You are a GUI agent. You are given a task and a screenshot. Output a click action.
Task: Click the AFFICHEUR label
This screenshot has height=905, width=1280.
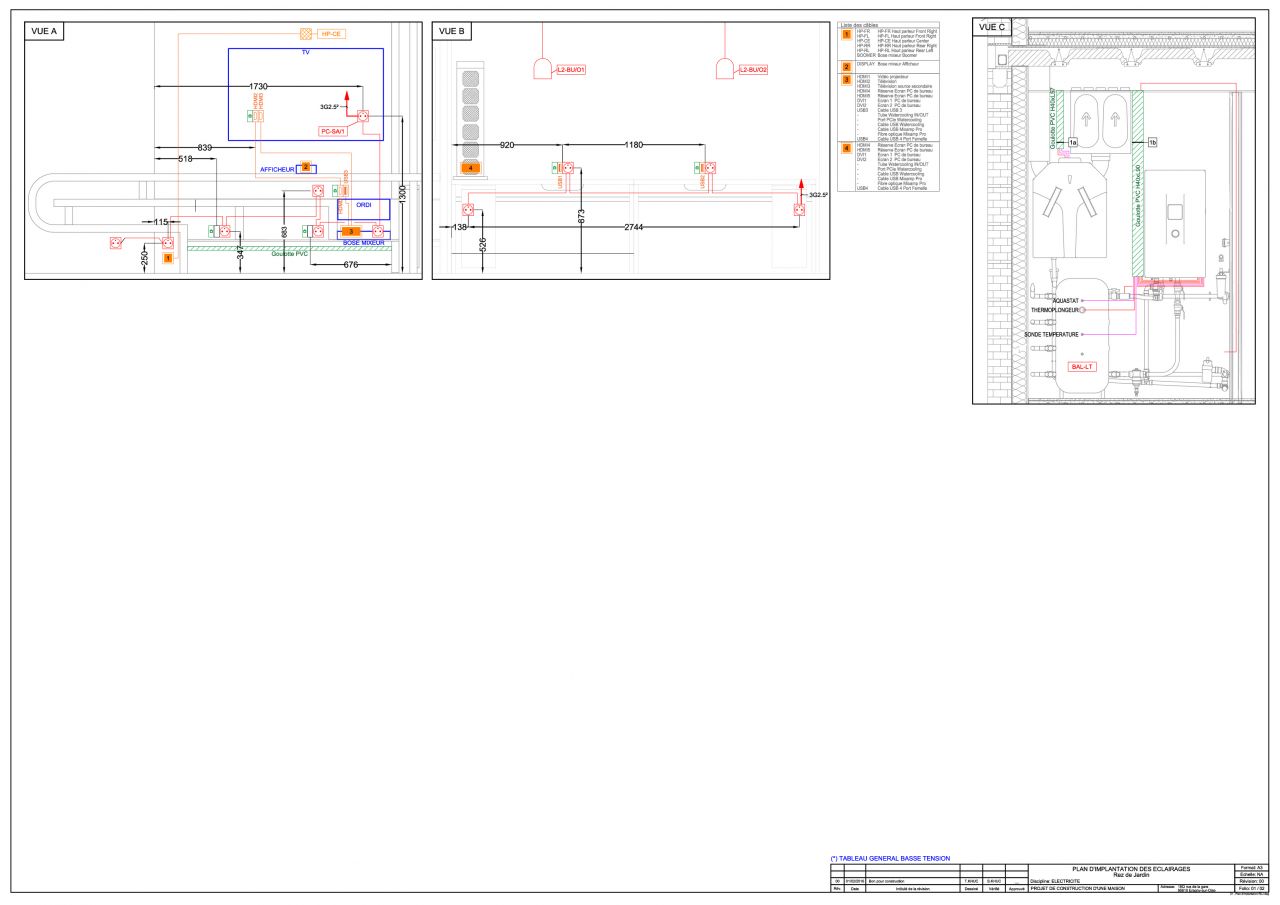click(277, 169)
